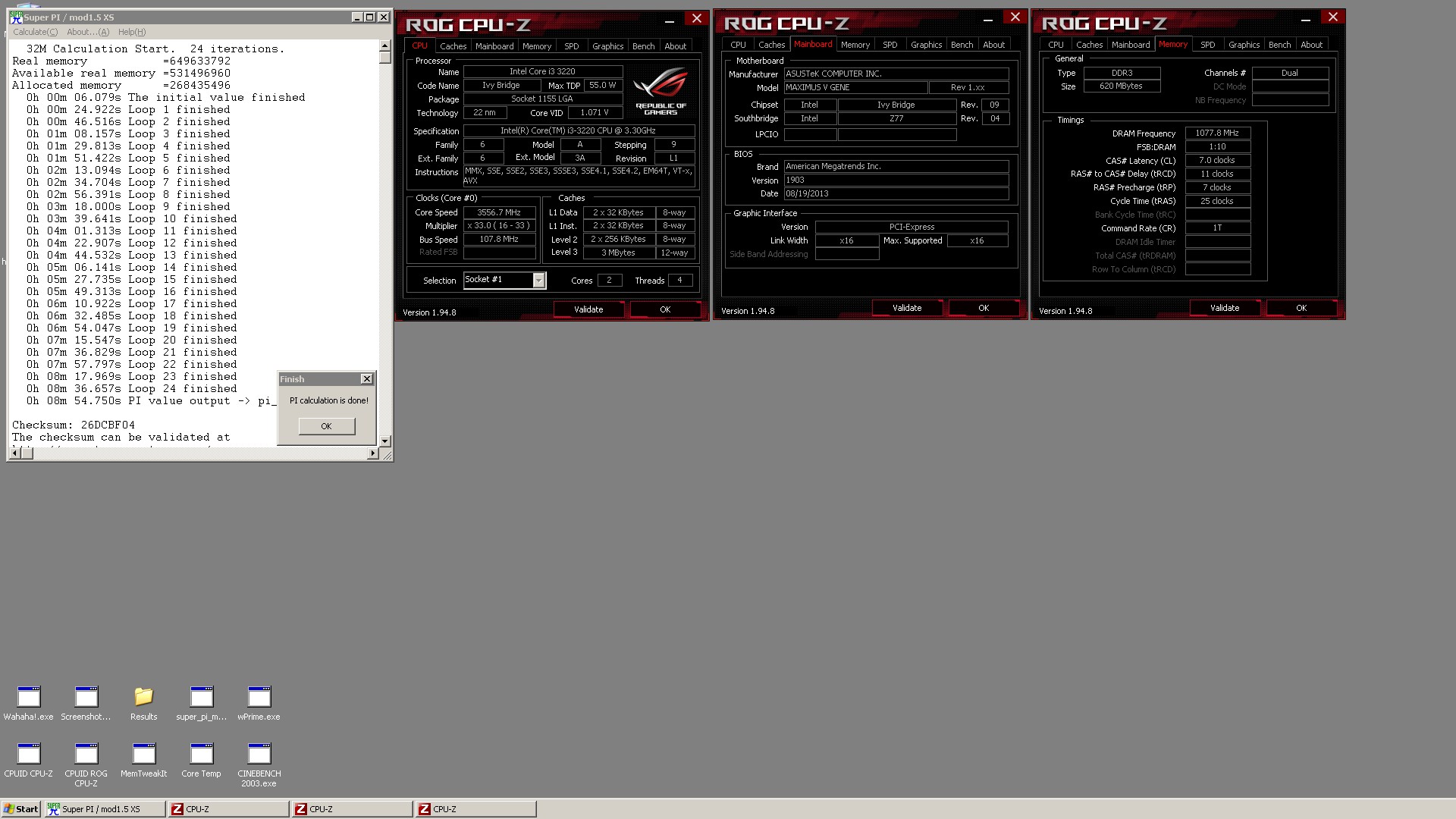Screen dimensions: 1456x819
Task: Click OK in the Finish dialog
Action: (326, 426)
